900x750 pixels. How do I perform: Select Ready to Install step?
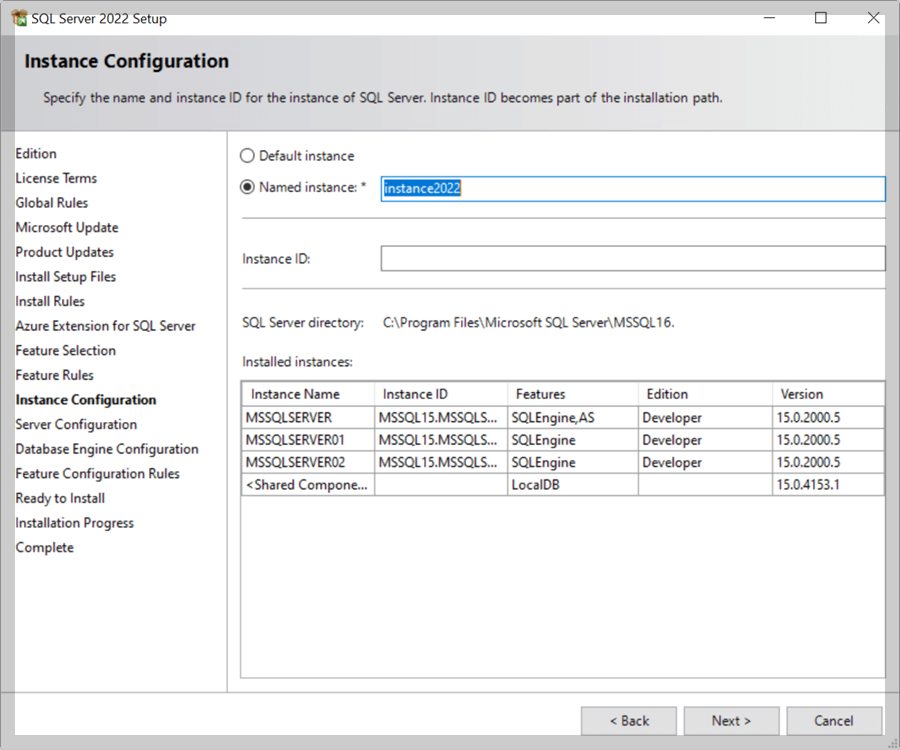point(60,499)
